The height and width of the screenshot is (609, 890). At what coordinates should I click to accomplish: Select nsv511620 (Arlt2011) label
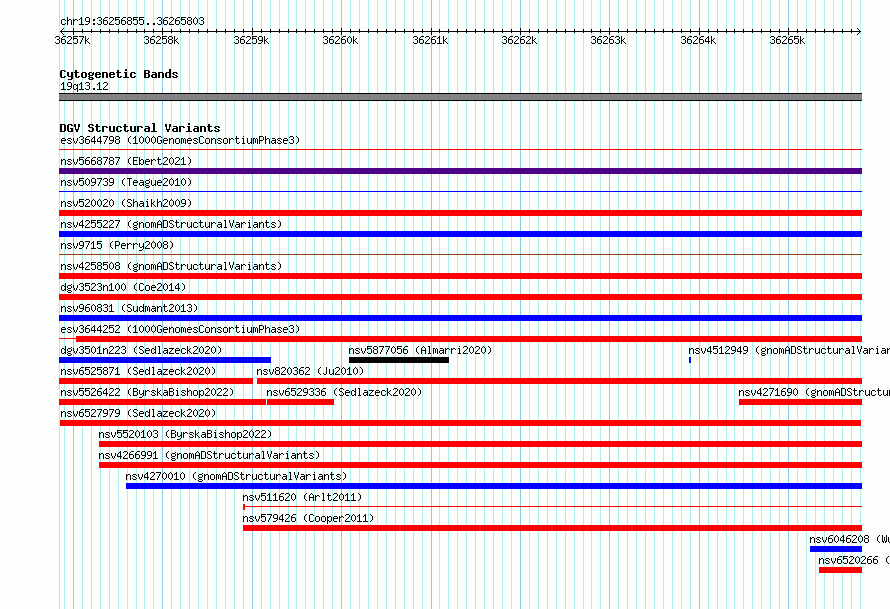(x=302, y=497)
